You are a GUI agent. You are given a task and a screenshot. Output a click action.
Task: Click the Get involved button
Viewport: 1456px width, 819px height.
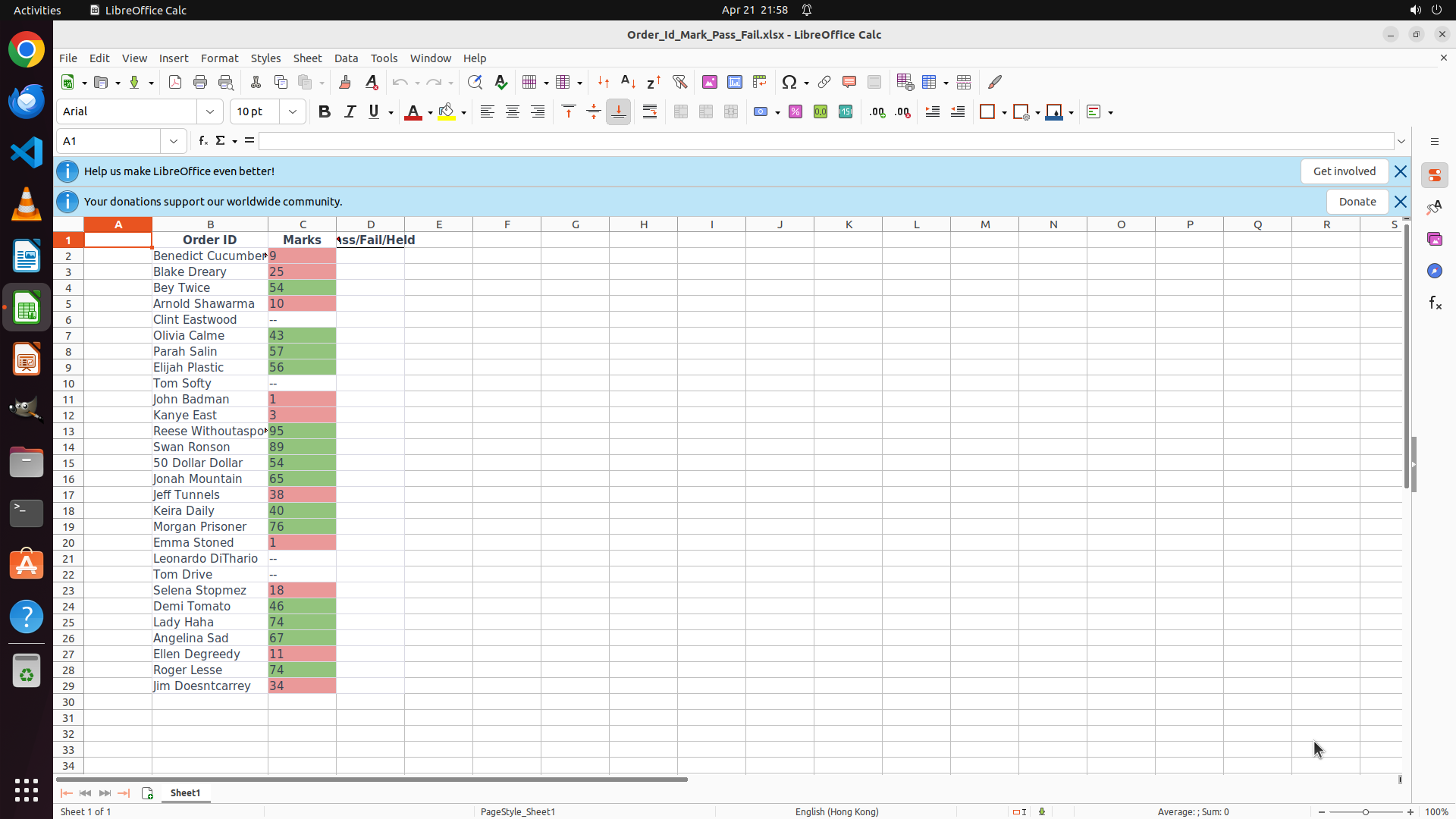click(x=1344, y=171)
